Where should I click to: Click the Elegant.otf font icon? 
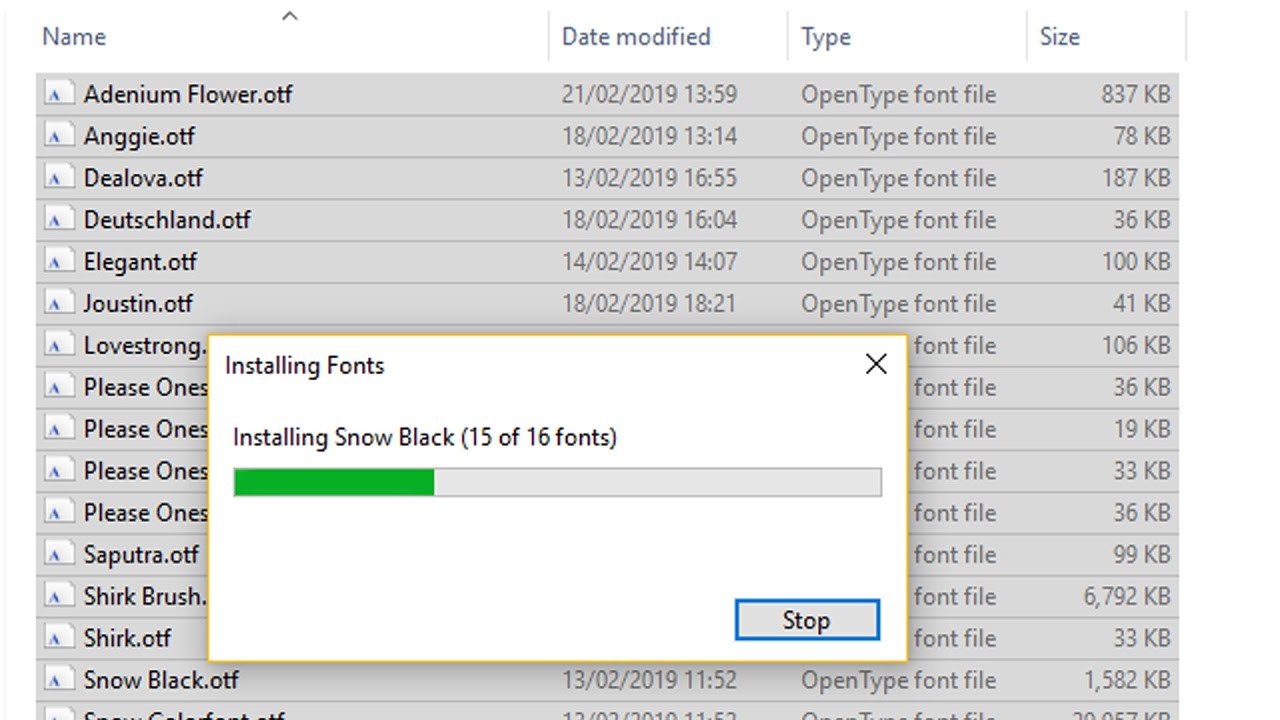[59, 263]
